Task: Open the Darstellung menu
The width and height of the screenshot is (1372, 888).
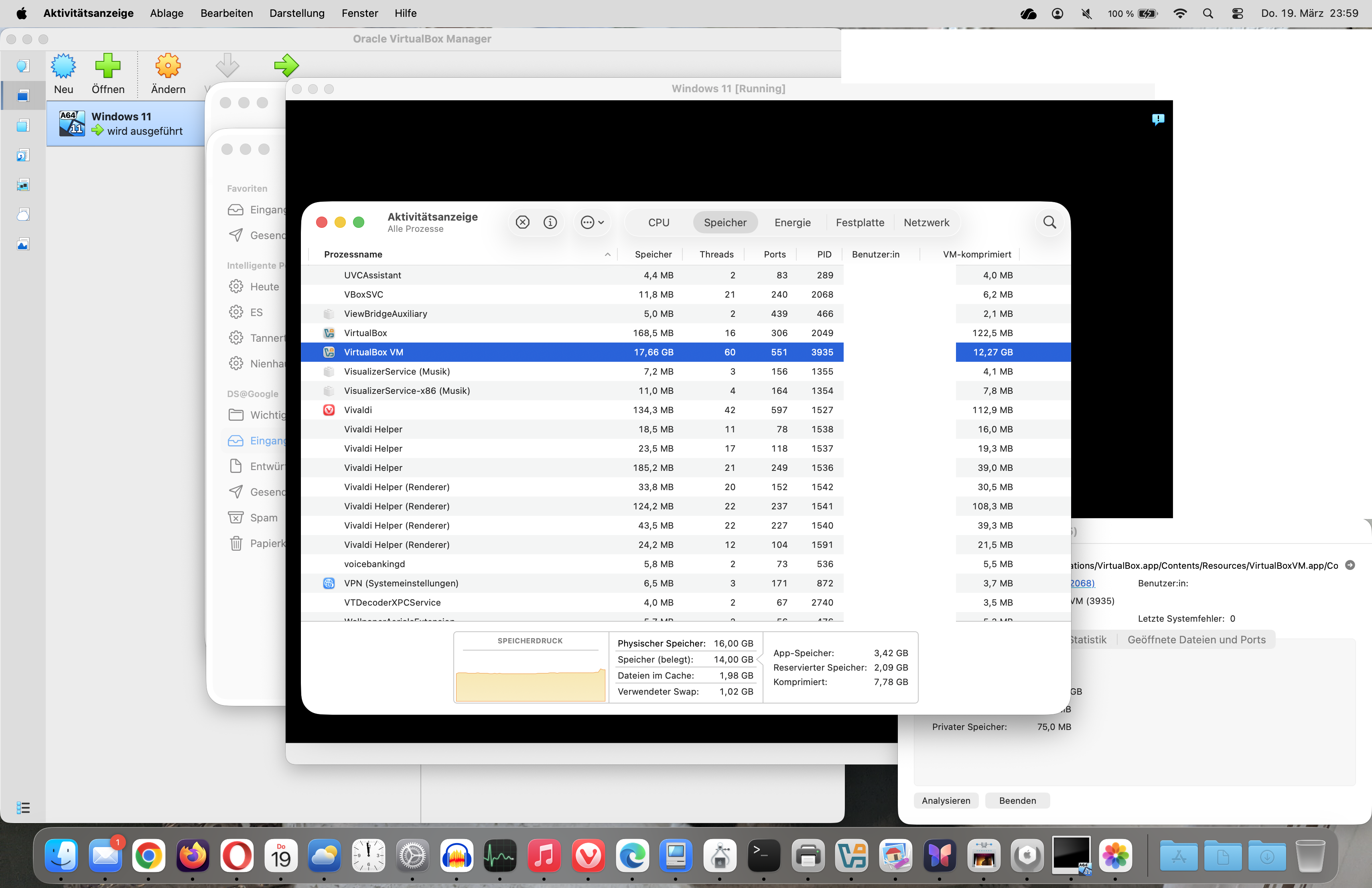Action: (x=297, y=13)
